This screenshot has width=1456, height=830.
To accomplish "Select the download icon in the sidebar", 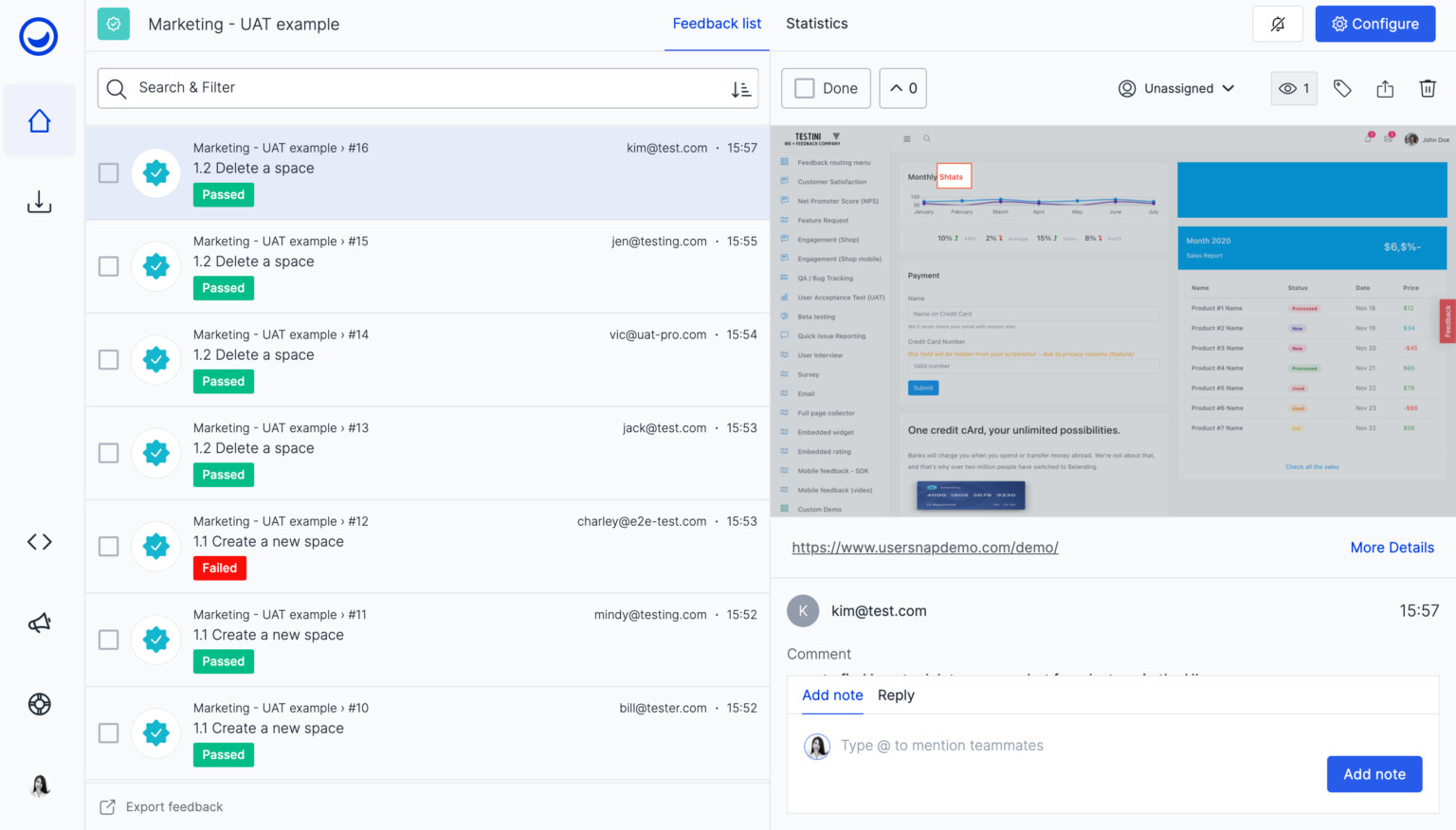I will (x=39, y=202).
